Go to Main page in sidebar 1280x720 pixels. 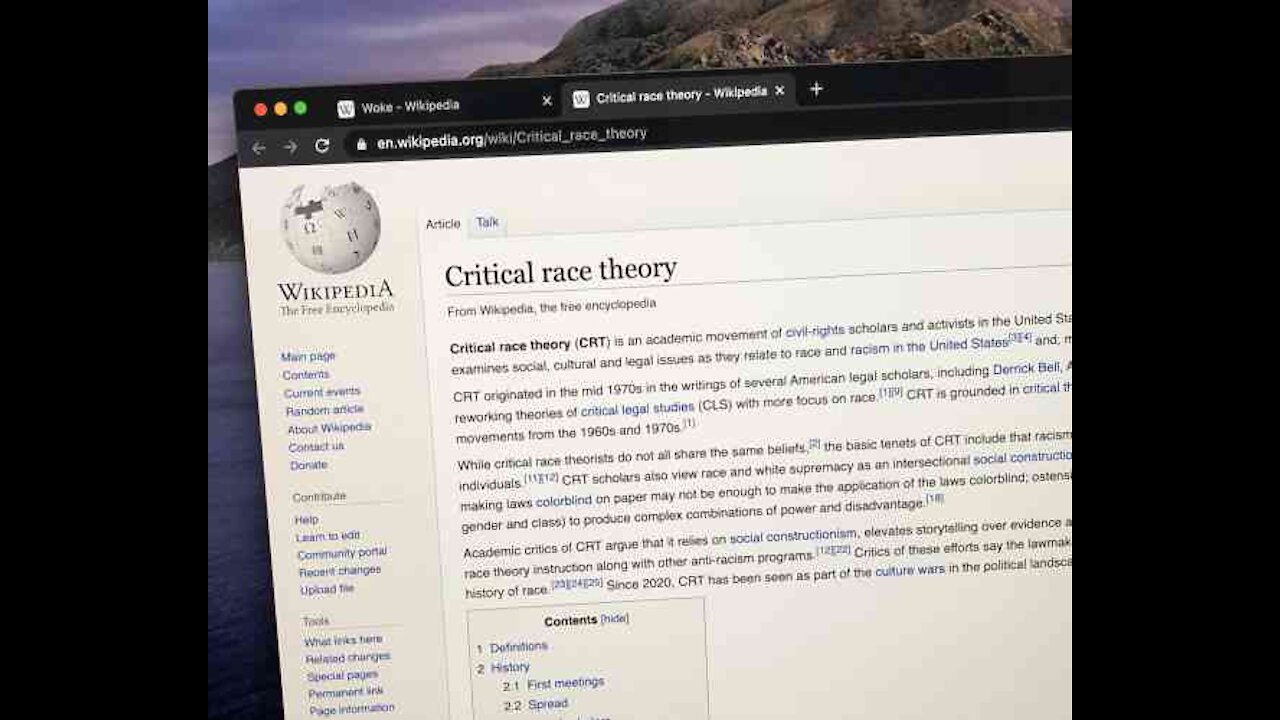pyautogui.click(x=308, y=356)
